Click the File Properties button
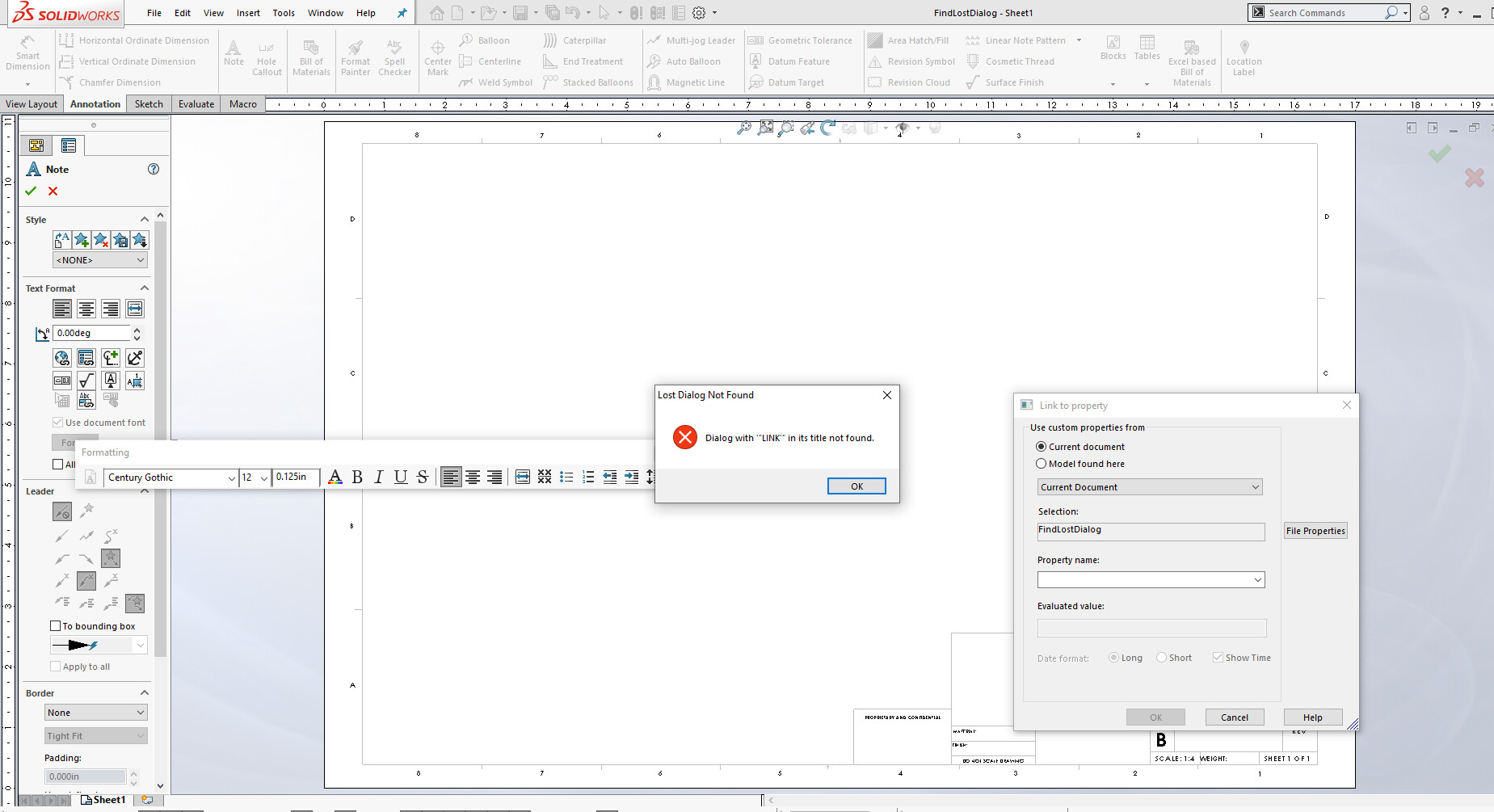This screenshot has height=812, width=1494. click(1315, 531)
